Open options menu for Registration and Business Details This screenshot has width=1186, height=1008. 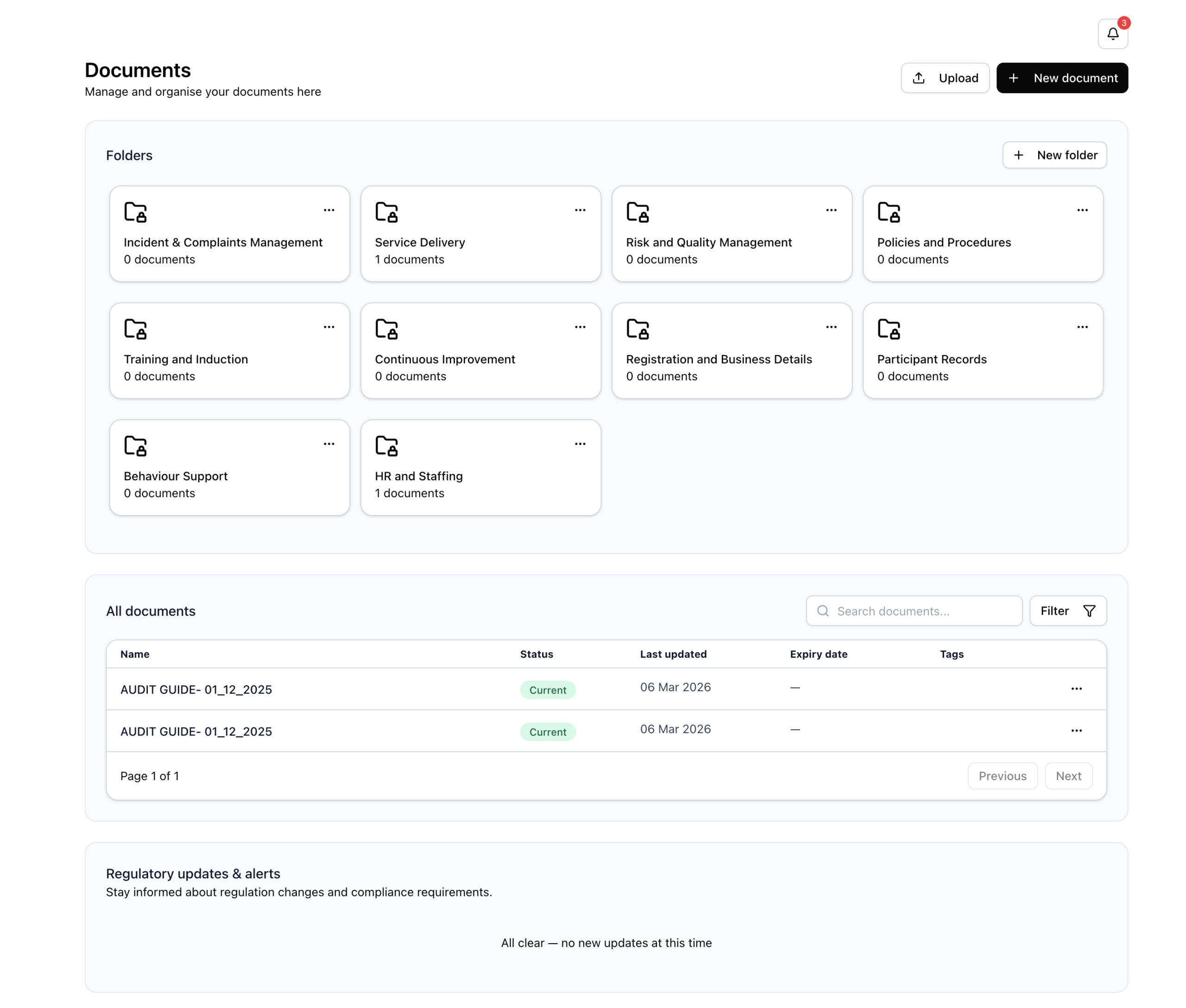tap(831, 328)
